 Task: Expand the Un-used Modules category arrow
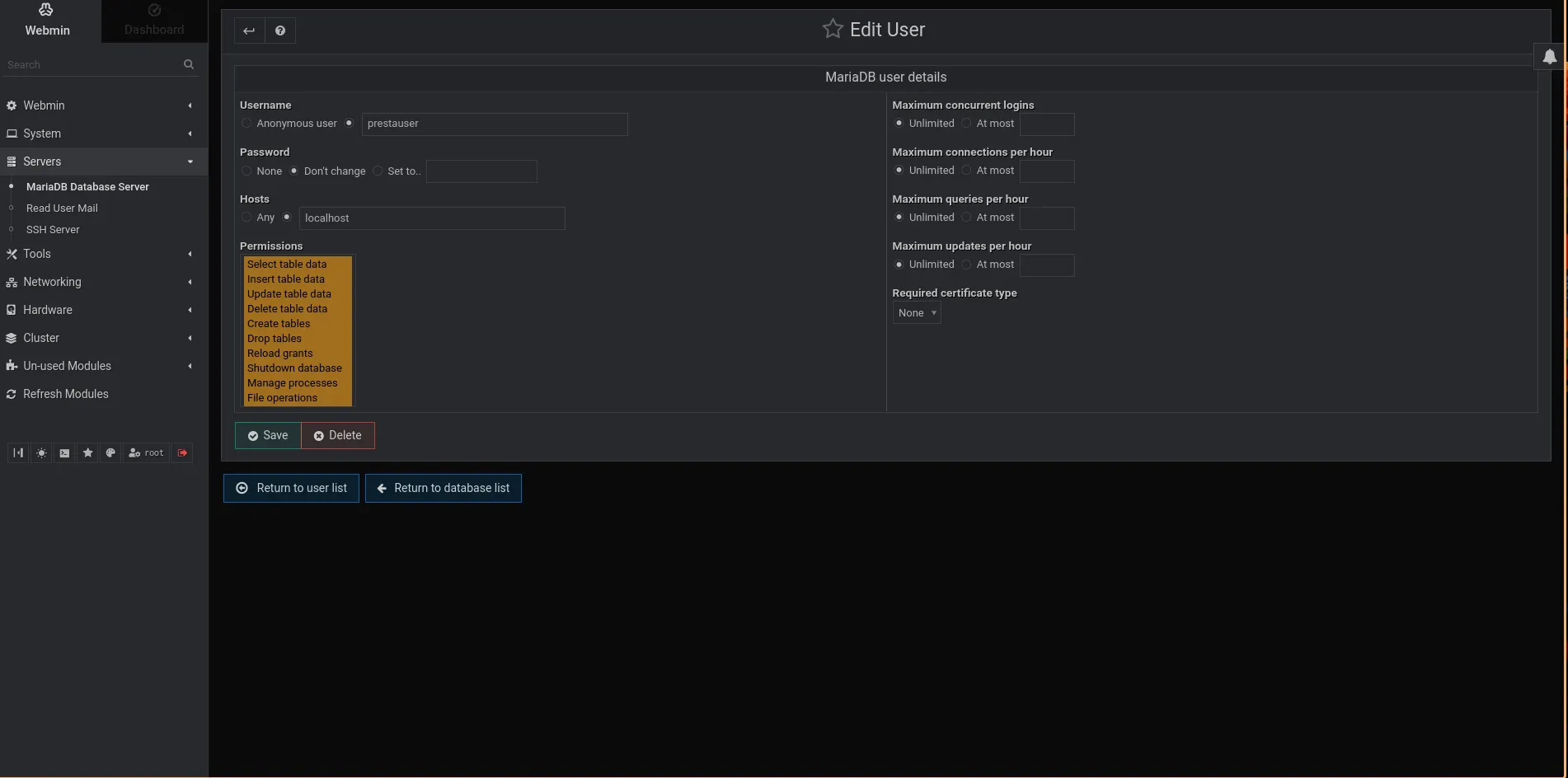(x=190, y=367)
